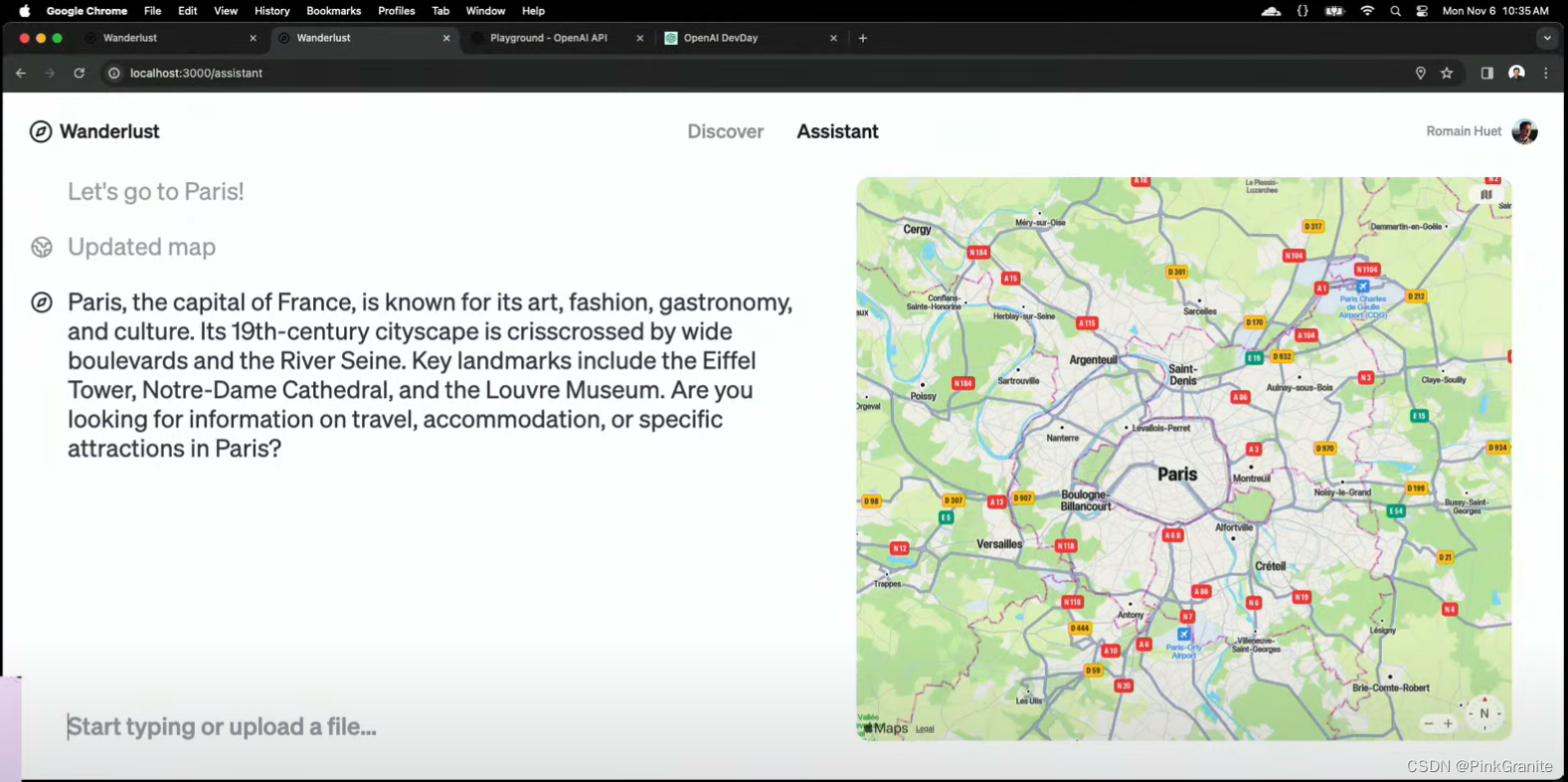Viewport: 1568px width, 782px height.
Task: Click the Updated map status text
Action: pyautogui.click(x=141, y=247)
